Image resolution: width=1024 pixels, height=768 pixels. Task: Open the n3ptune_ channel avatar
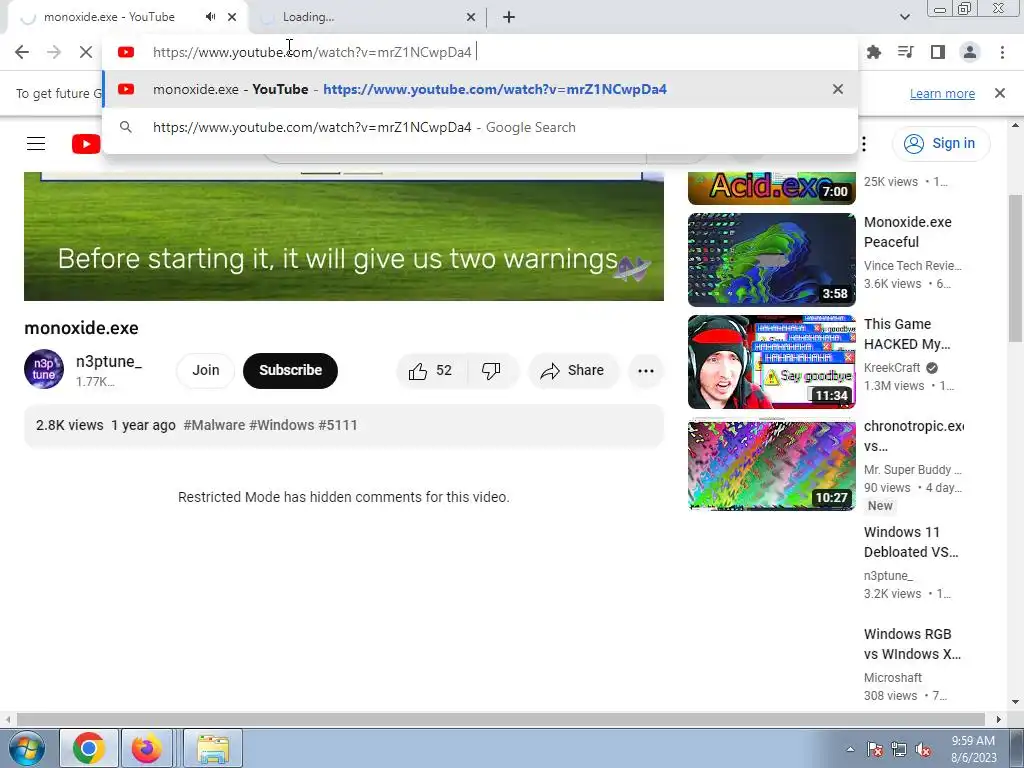(44, 369)
